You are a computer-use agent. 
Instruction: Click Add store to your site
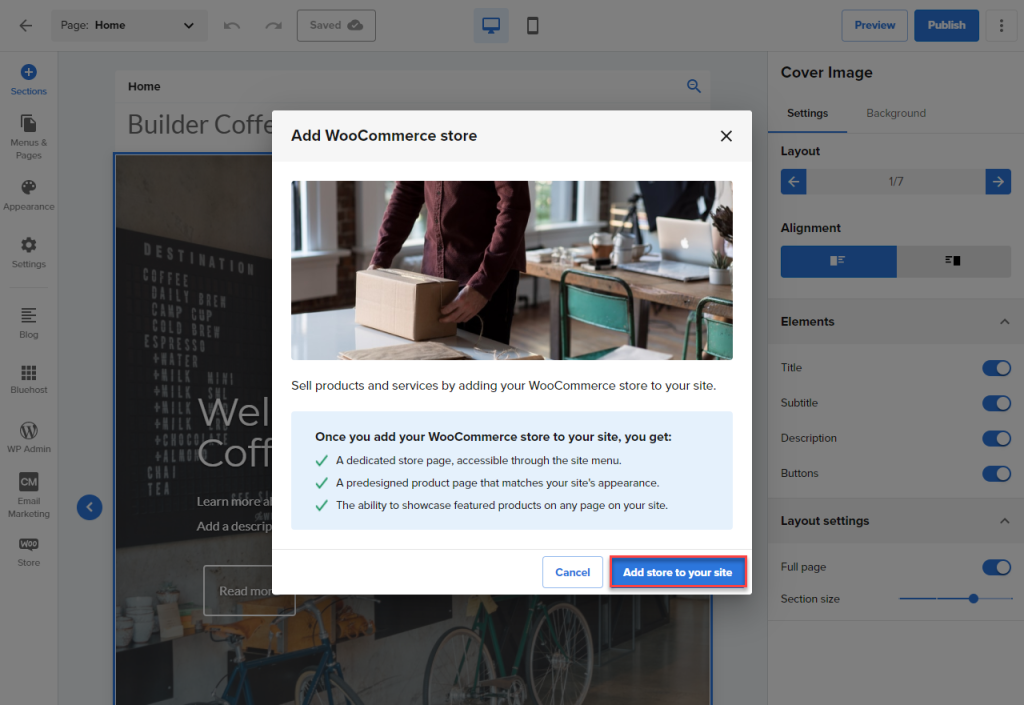(678, 572)
